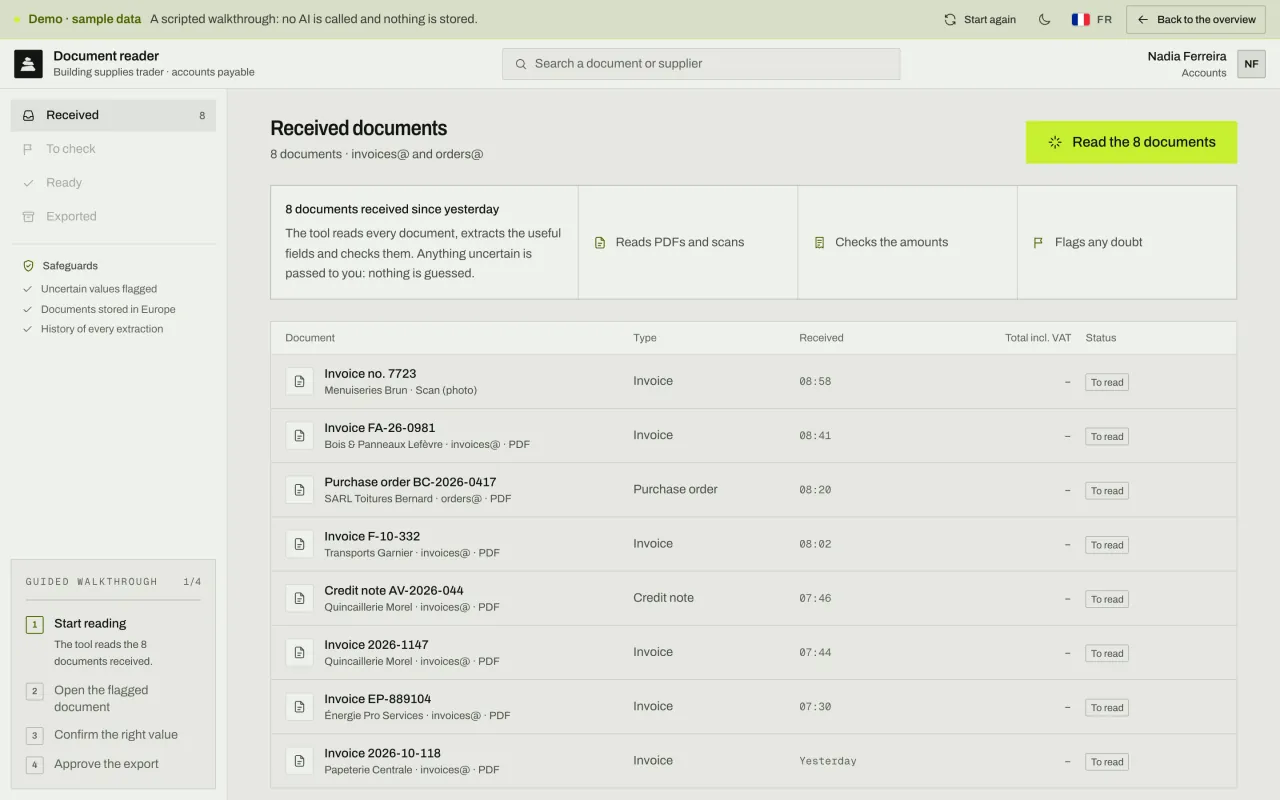The width and height of the screenshot is (1280, 800).
Task: Open the Exported section
Action: click(113, 216)
